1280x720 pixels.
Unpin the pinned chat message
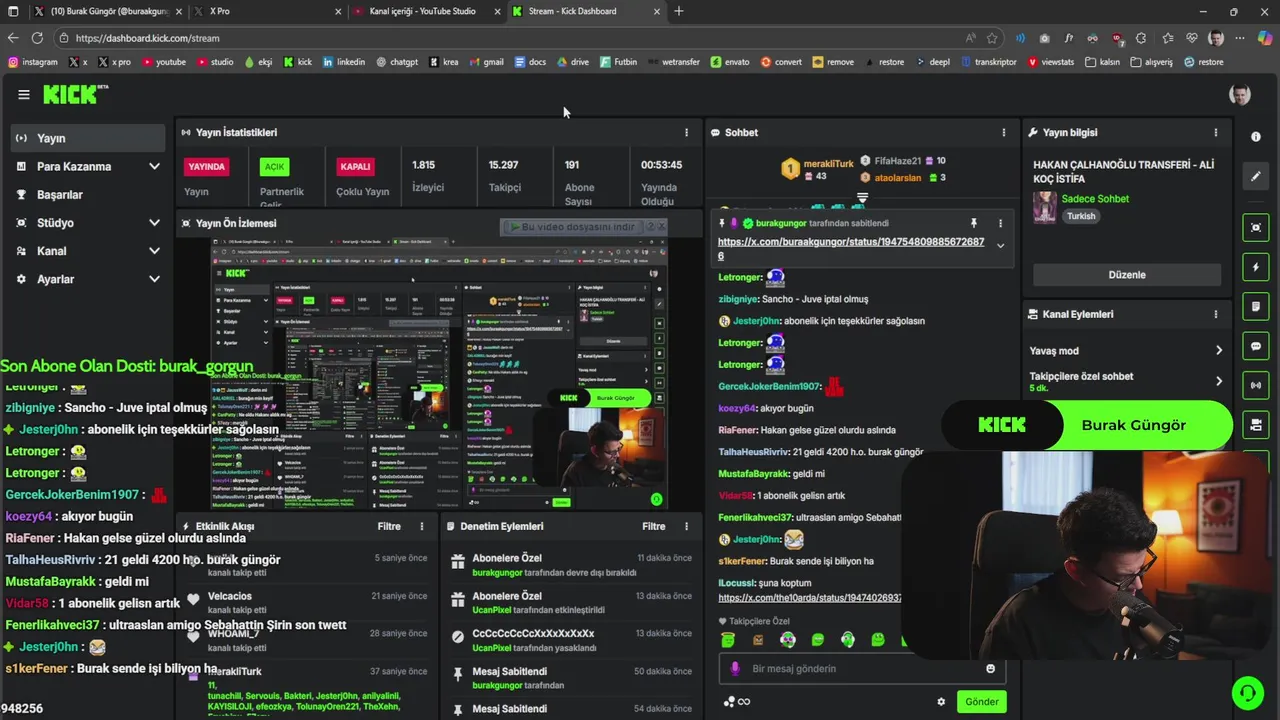point(973,223)
